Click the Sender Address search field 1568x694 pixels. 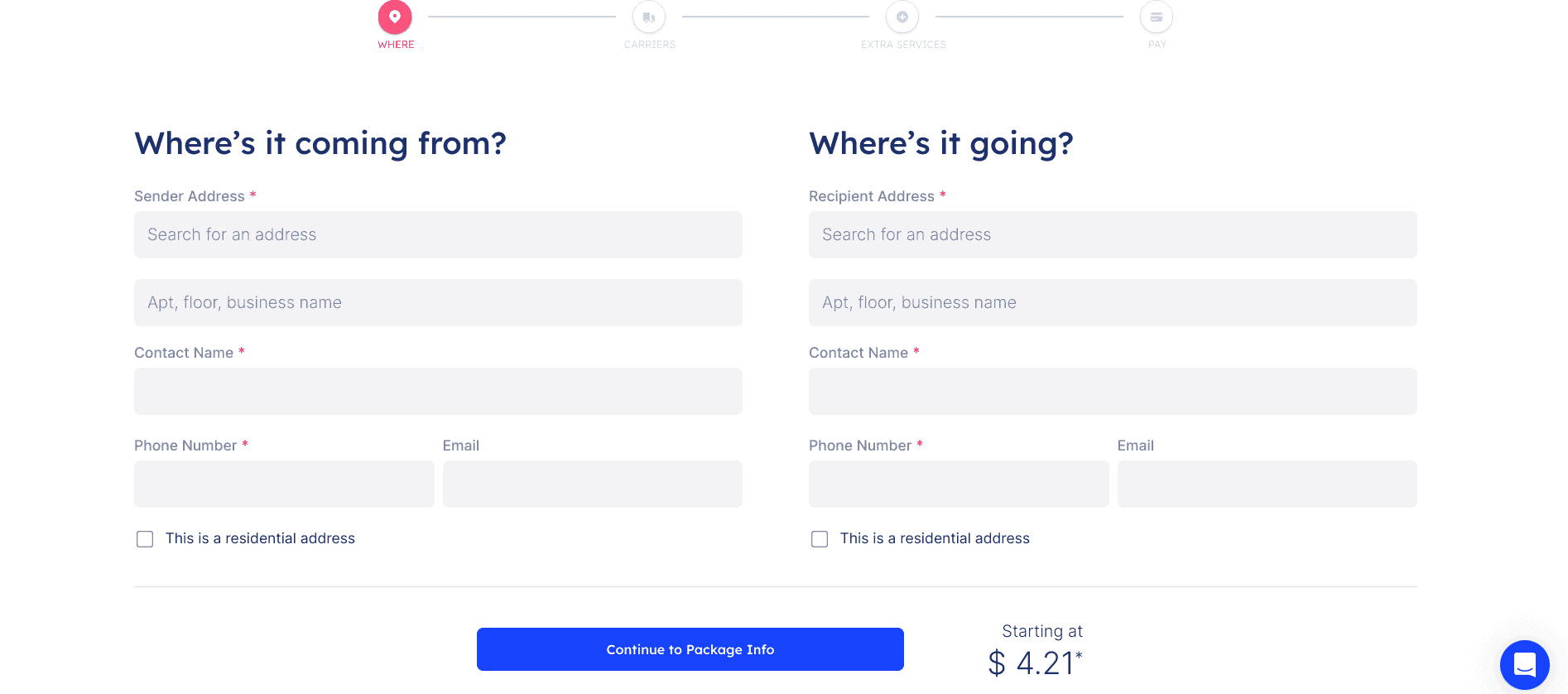pos(437,234)
